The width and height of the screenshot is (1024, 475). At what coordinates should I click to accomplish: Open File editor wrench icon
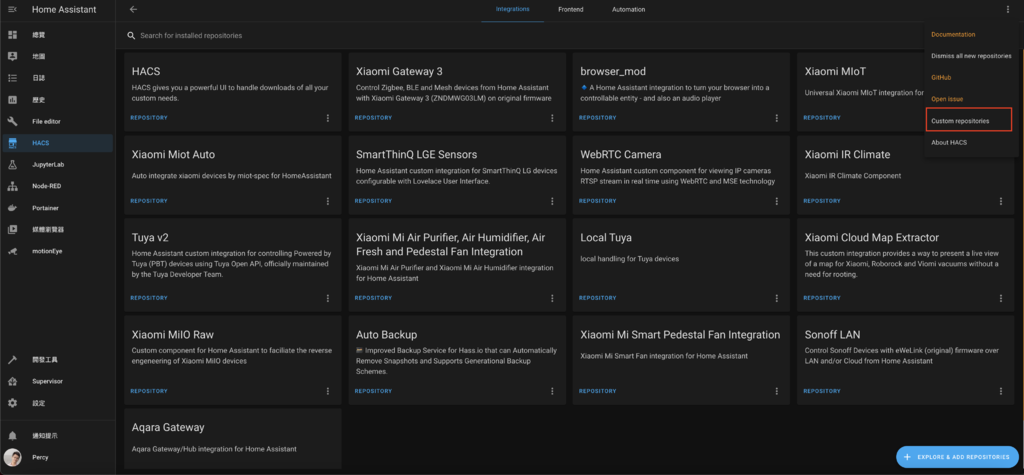point(12,122)
